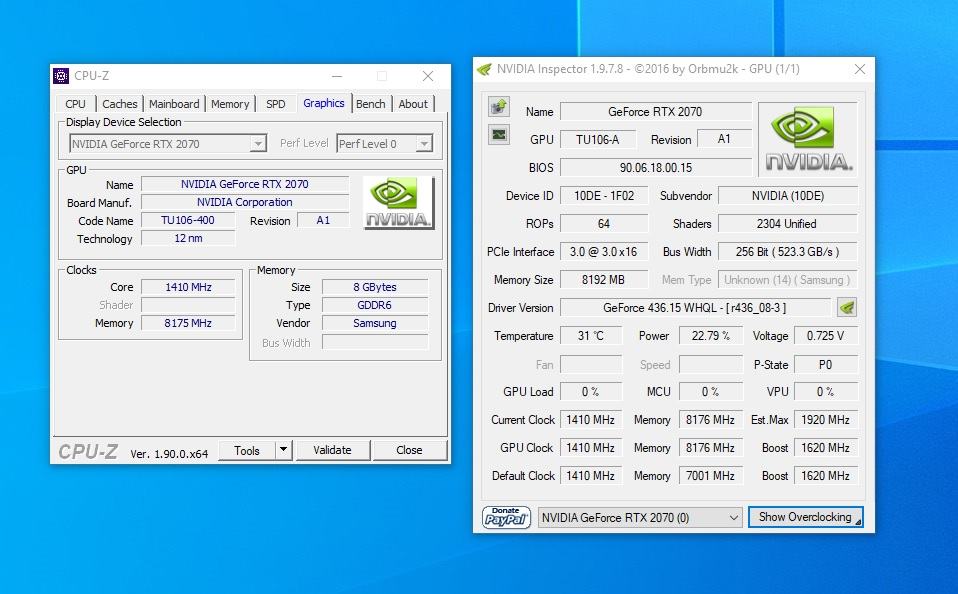Click the PCIe Interface value 3.0 @ 3.0 x16

[x=604, y=252]
